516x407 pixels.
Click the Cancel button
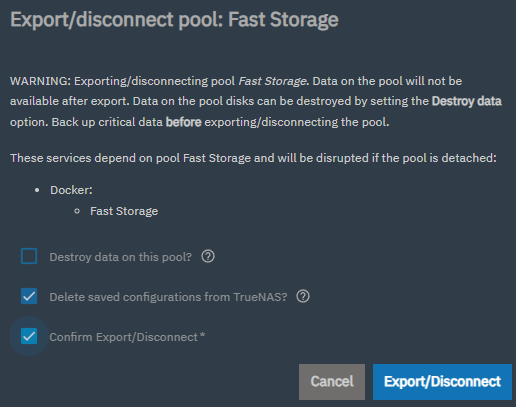click(x=332, y=382)
